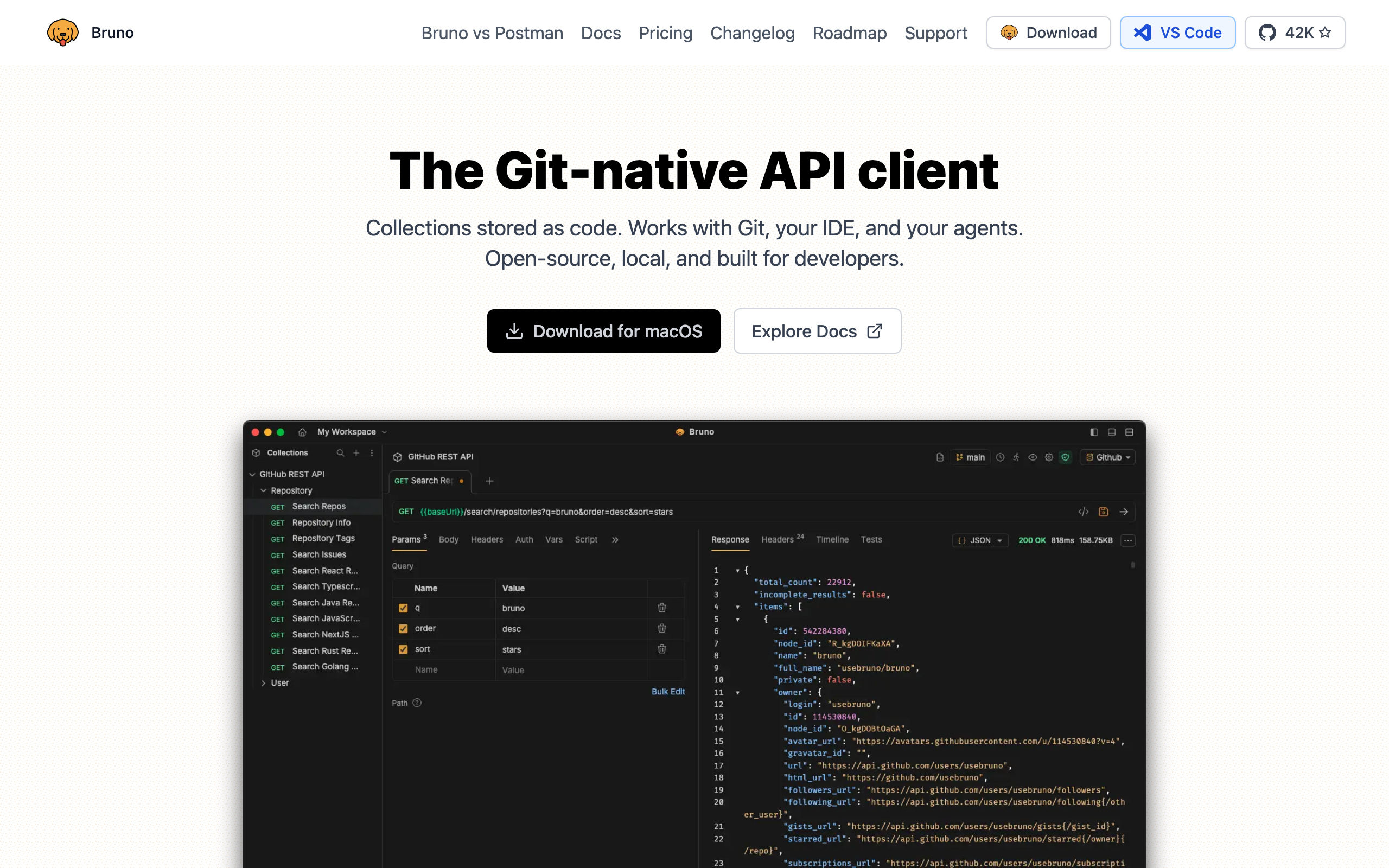This screenshot has height=868, width=1389.
Task: Open the Github environment dropdown
Action: pos(1108,457)
